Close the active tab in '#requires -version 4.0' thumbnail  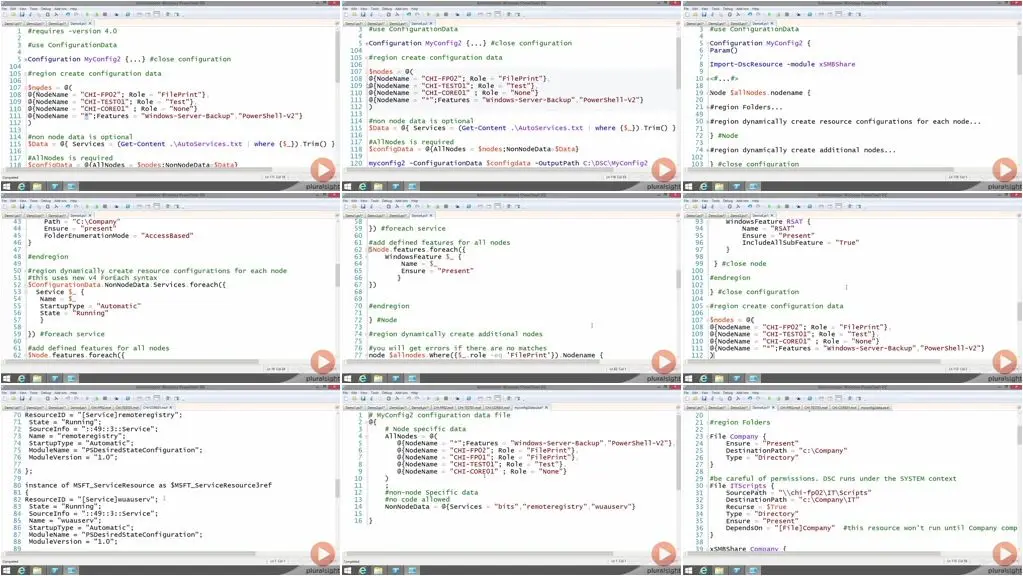tap(90, 23)
